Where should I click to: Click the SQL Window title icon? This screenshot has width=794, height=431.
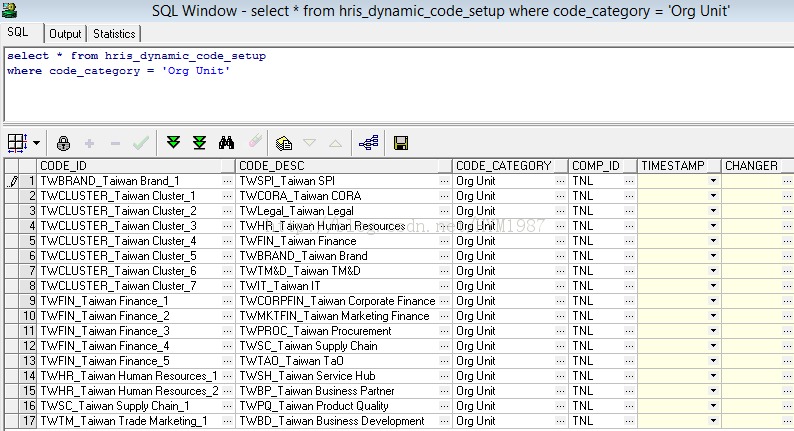tap(9, 10)
